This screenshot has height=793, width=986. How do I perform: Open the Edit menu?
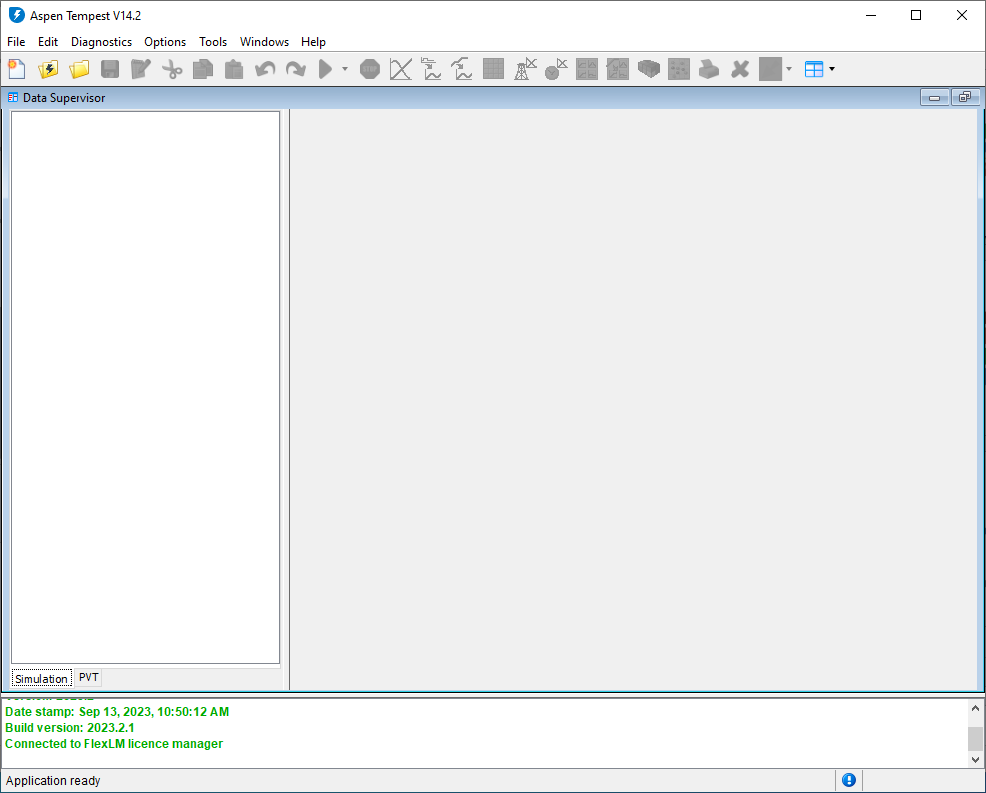48,42
